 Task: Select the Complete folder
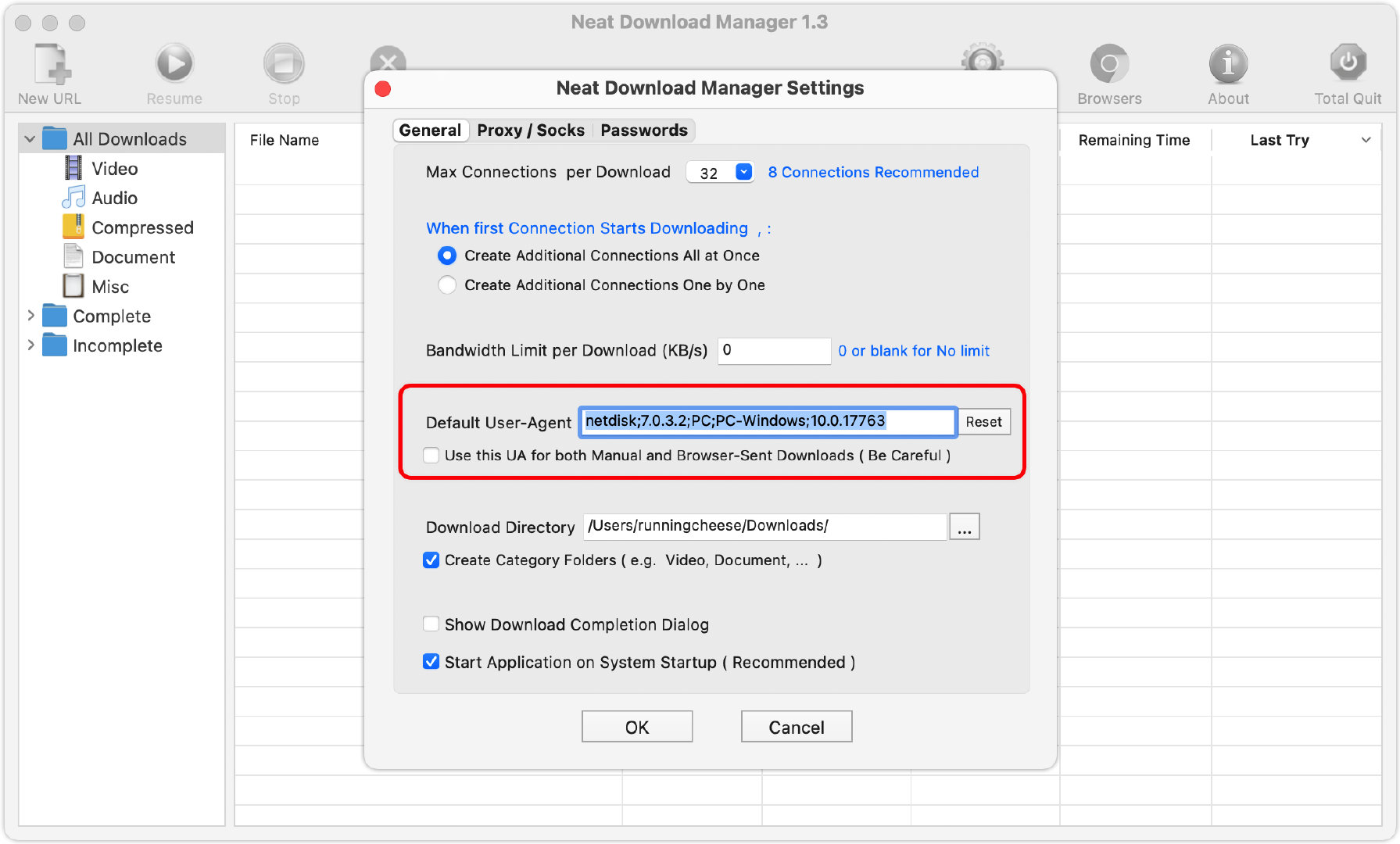111,316
